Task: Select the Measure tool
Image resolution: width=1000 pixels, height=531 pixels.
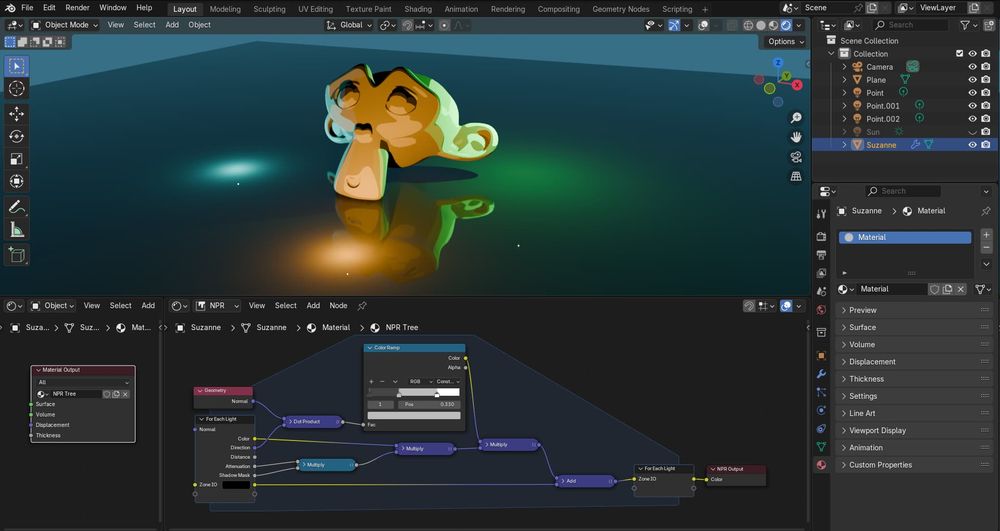Action: click(17, 229)
